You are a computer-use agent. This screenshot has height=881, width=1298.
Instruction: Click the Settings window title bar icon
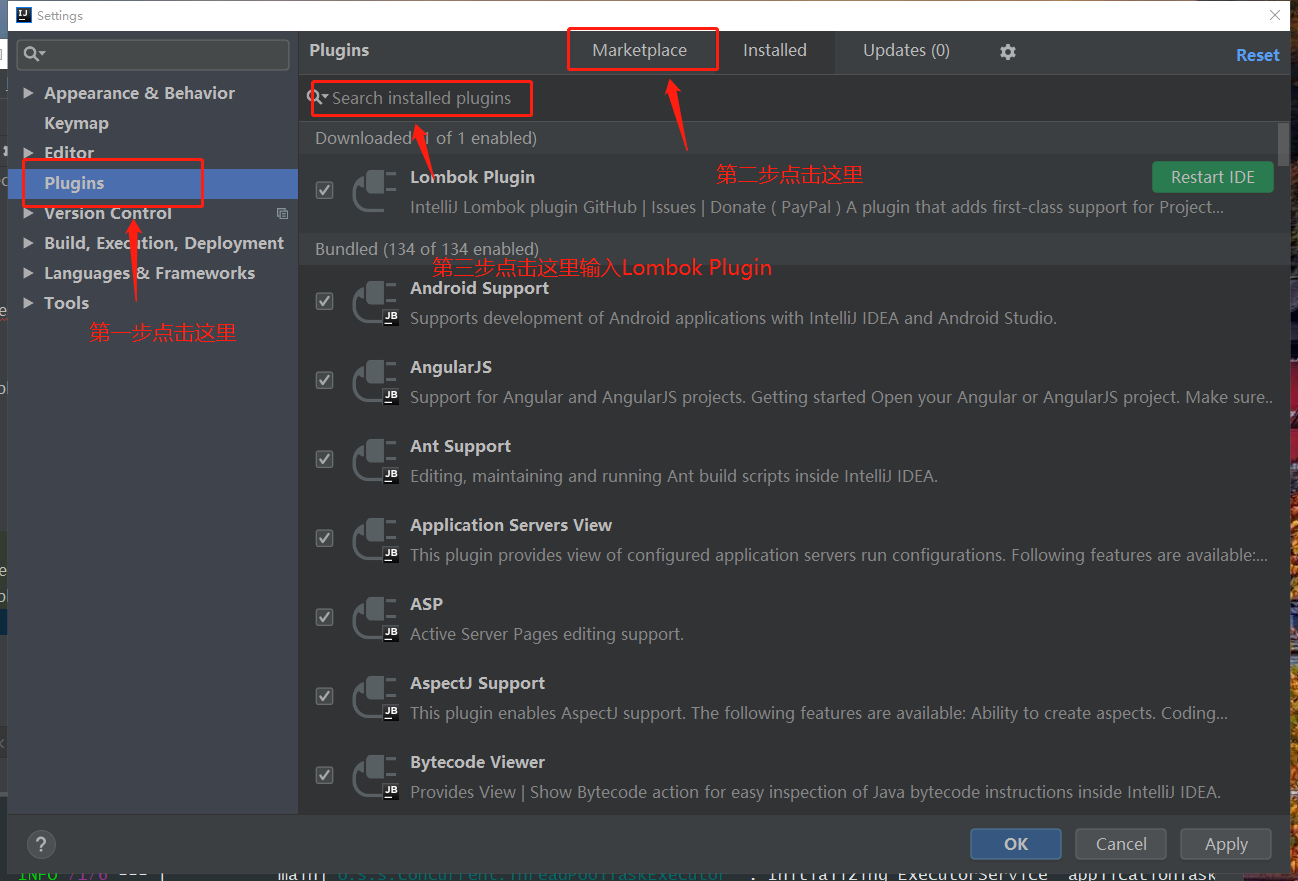(x=23, y=15)
